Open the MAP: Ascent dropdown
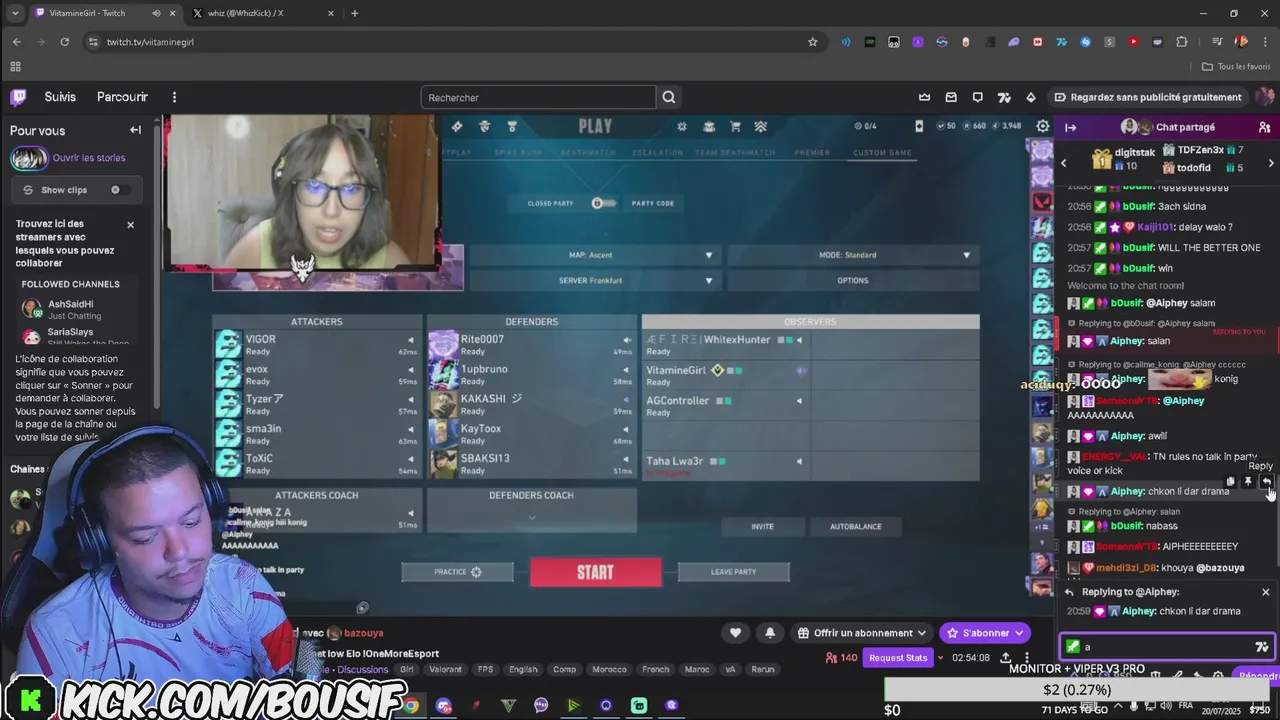The height and width of the screenshot is (720, 1280). tap(594, 255)
